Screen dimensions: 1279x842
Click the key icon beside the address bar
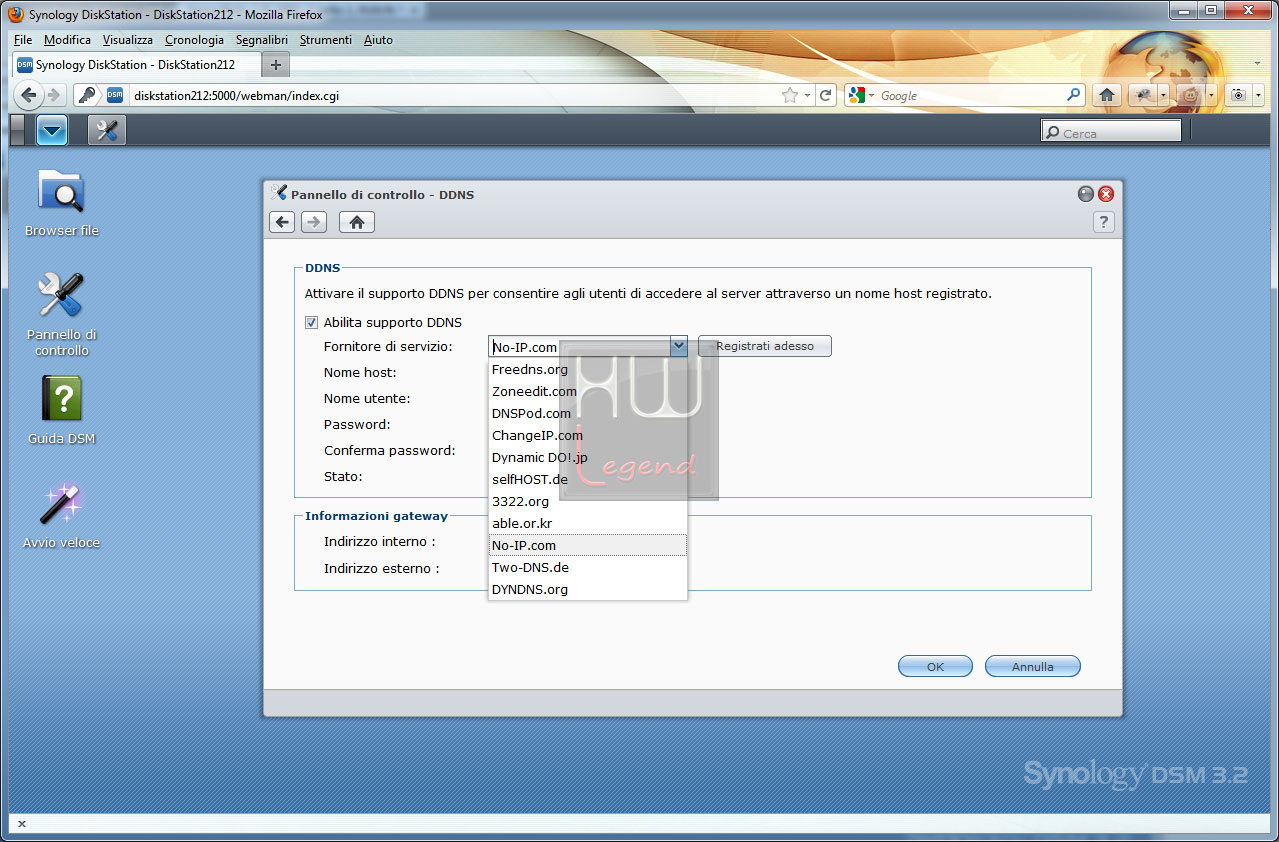(x=87, y=95)
